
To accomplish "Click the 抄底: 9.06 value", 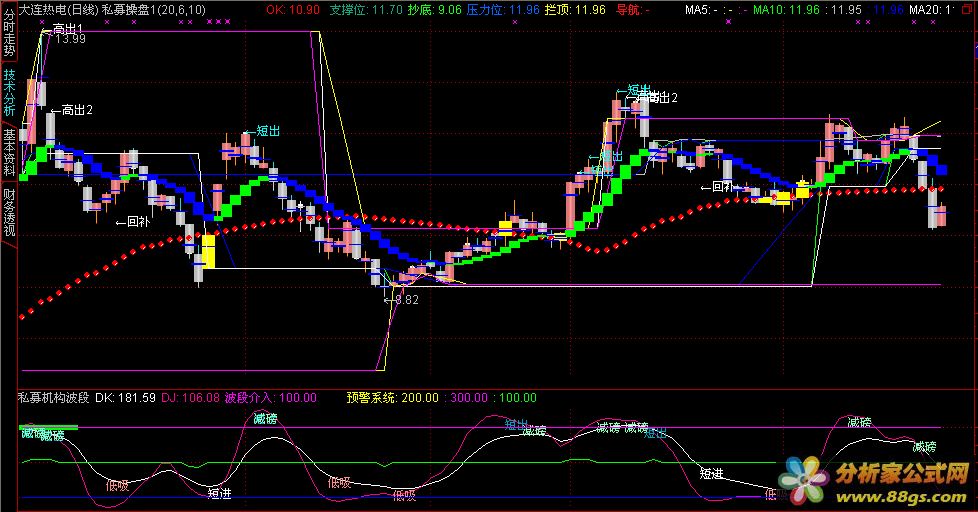I will pos(435,9).
